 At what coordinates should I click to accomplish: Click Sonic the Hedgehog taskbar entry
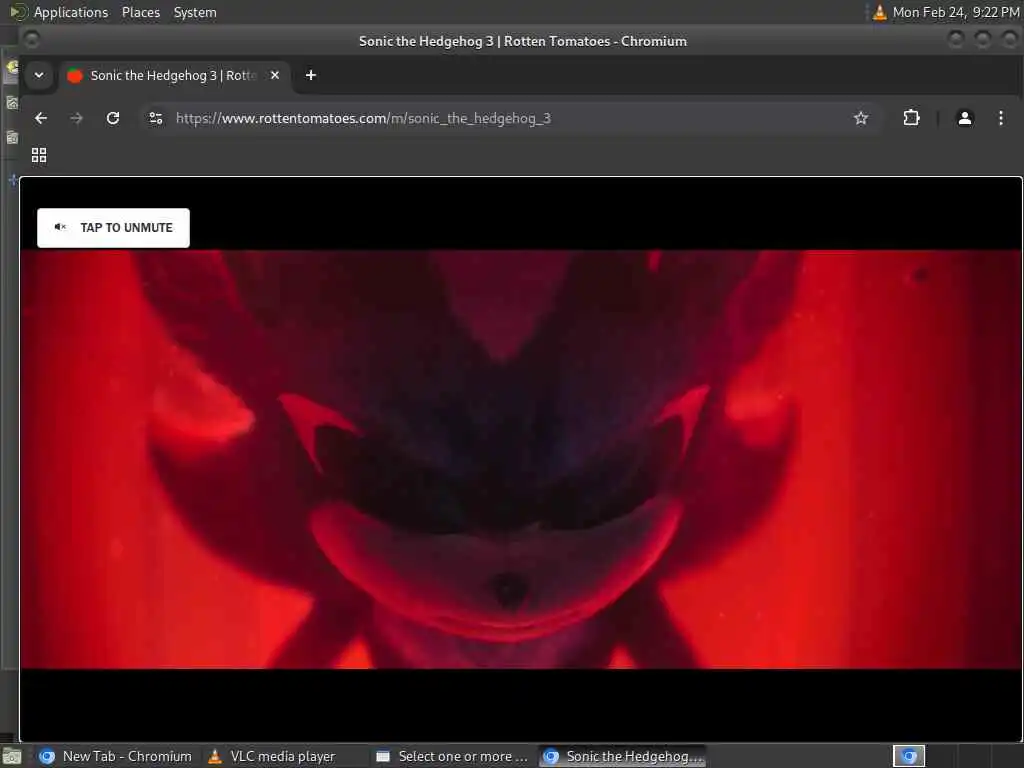tap(623, 756)
